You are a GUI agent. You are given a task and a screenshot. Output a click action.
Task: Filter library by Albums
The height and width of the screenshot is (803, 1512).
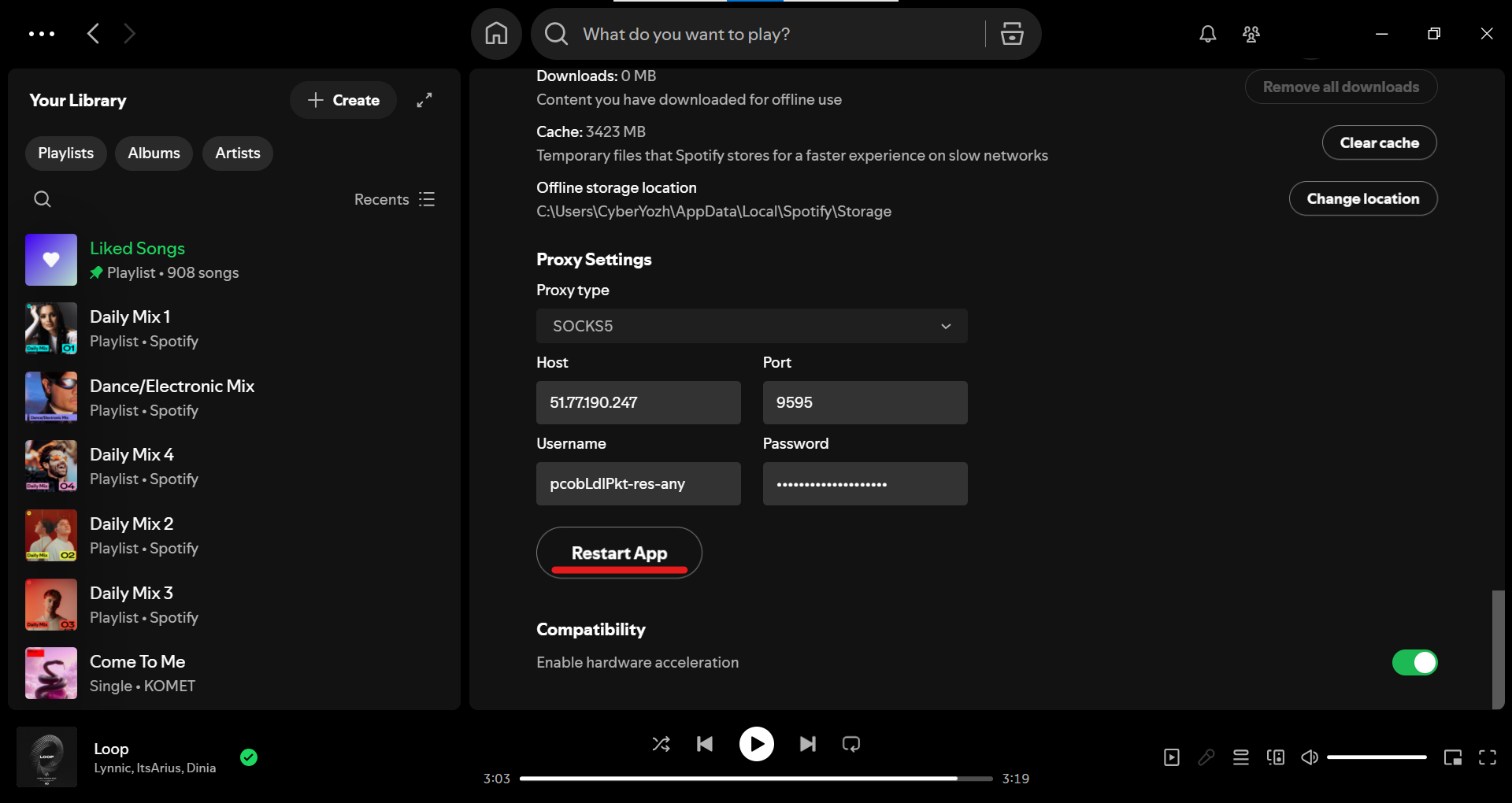[154, 154]
